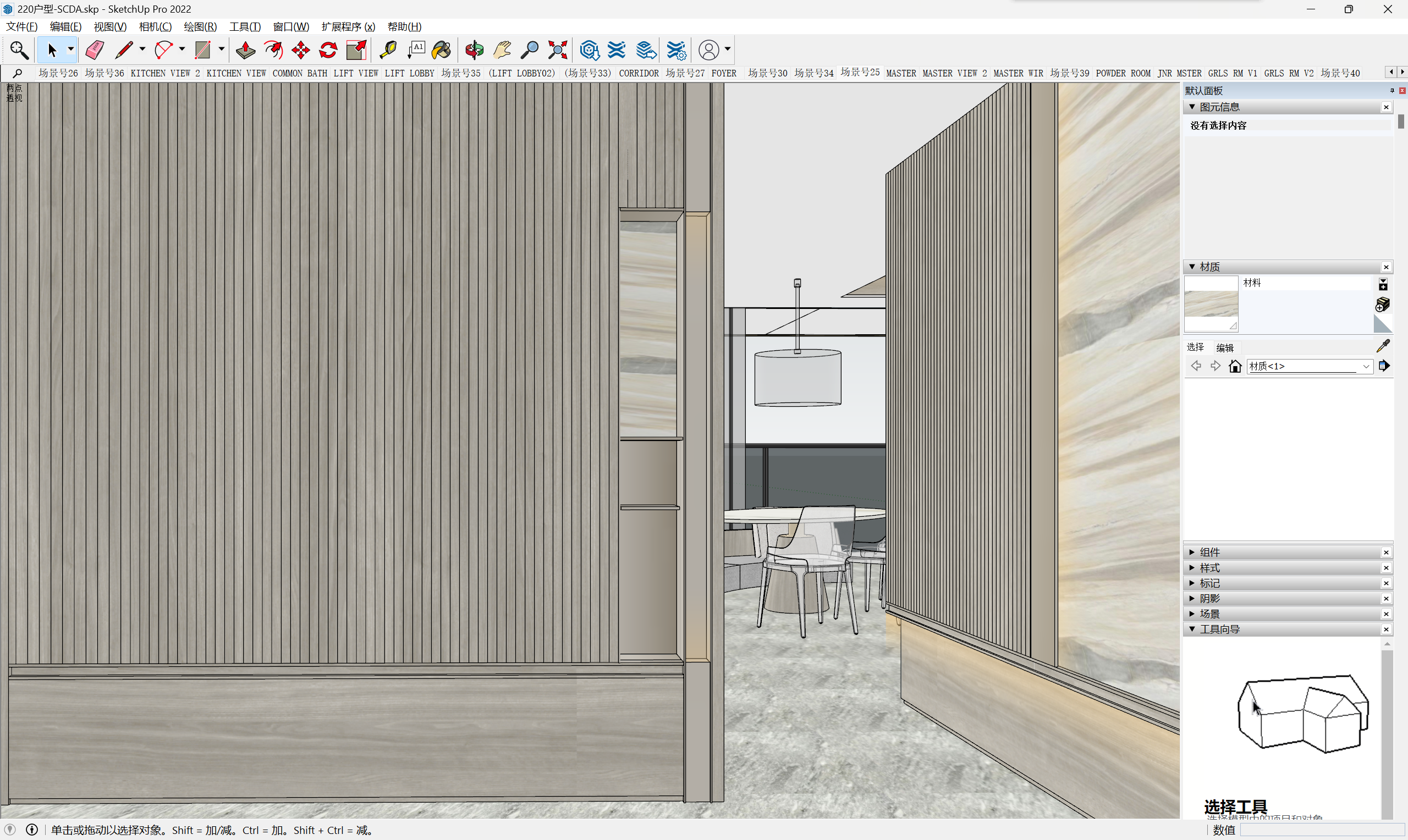
Task: Select the Push/Pull tool
Action: [245, 50]
